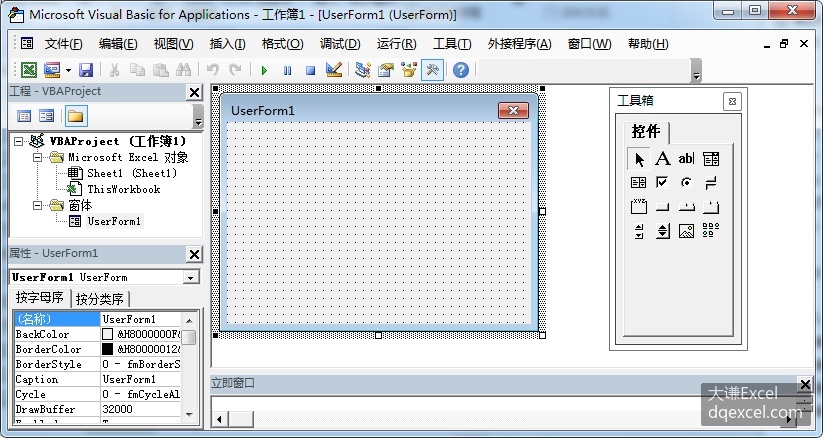Open the Insert UserForm dropdown arrow
This screenshot has width=823, height=438.
click(68, 70)
